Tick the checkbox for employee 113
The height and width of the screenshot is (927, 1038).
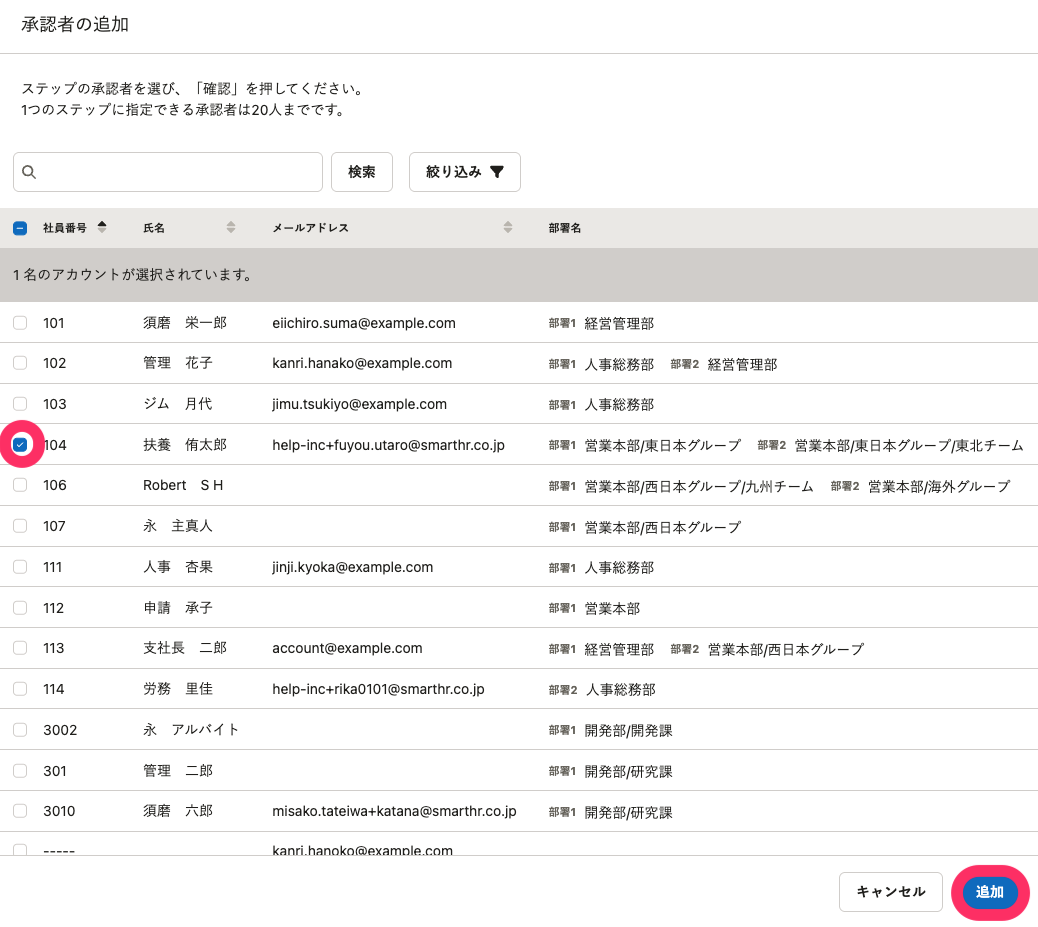click(20, 648)
